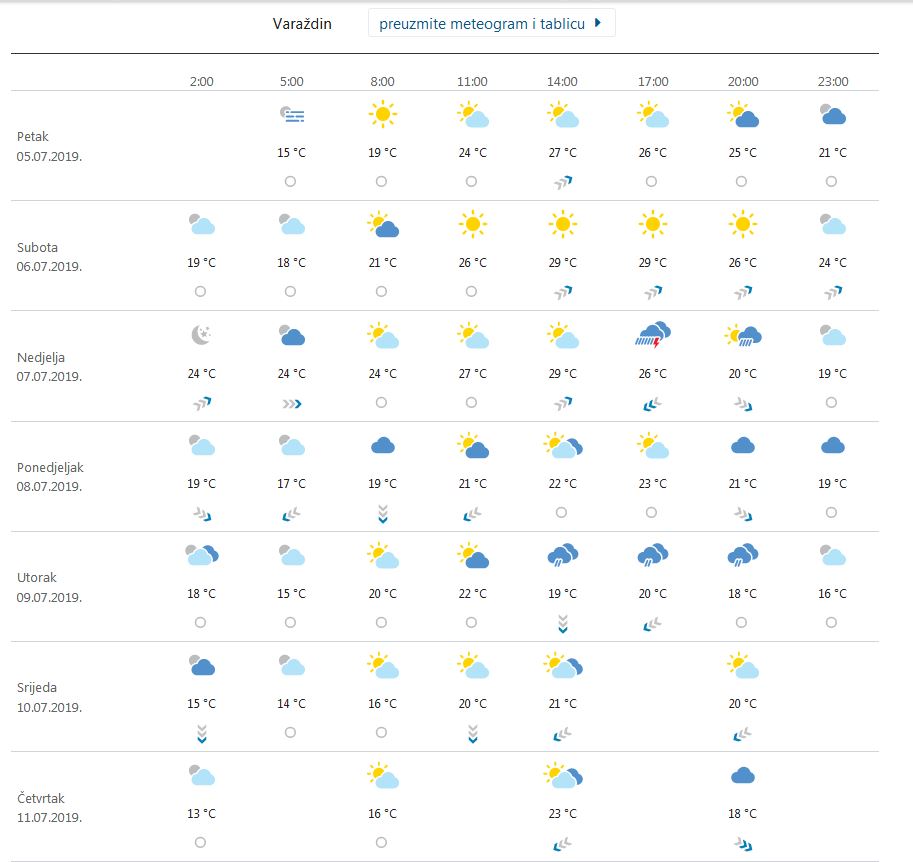Viewport: 913px width, 862px height.
Task: Select the circle under 19 °C Subota 2:00
Action: [200, 291]
